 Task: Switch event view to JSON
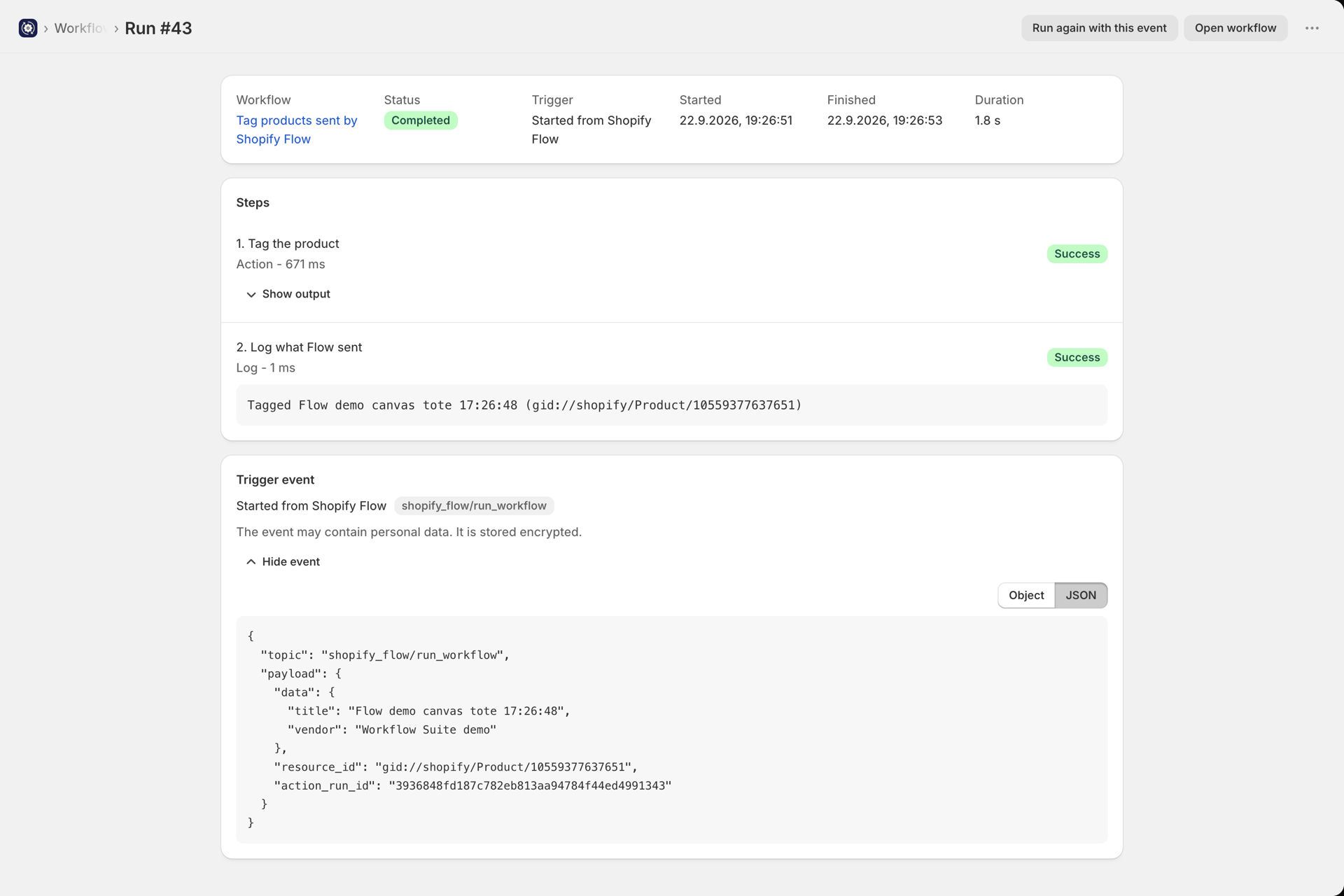point(1081,596)
